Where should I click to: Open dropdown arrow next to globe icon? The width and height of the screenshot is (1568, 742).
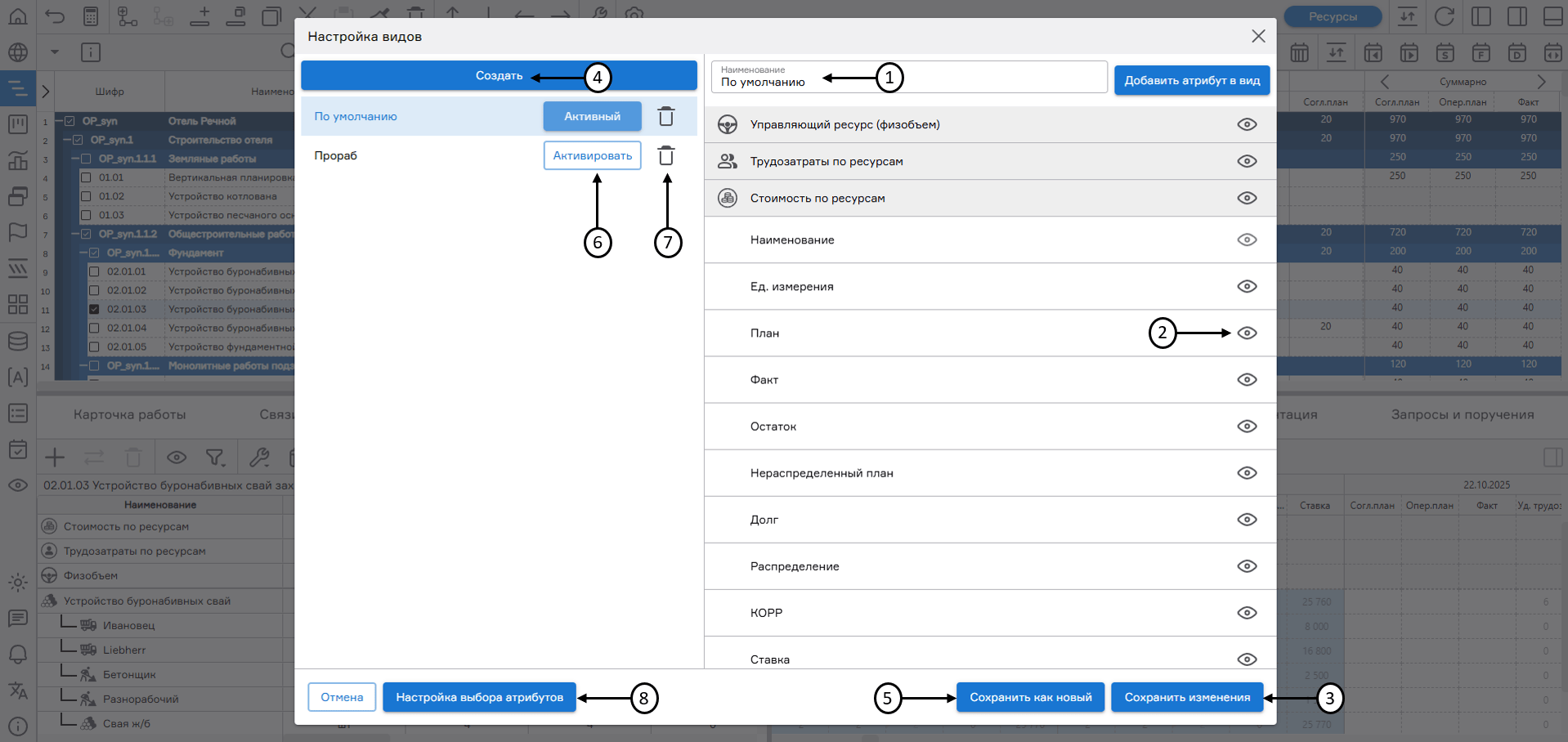click(55, 52)
